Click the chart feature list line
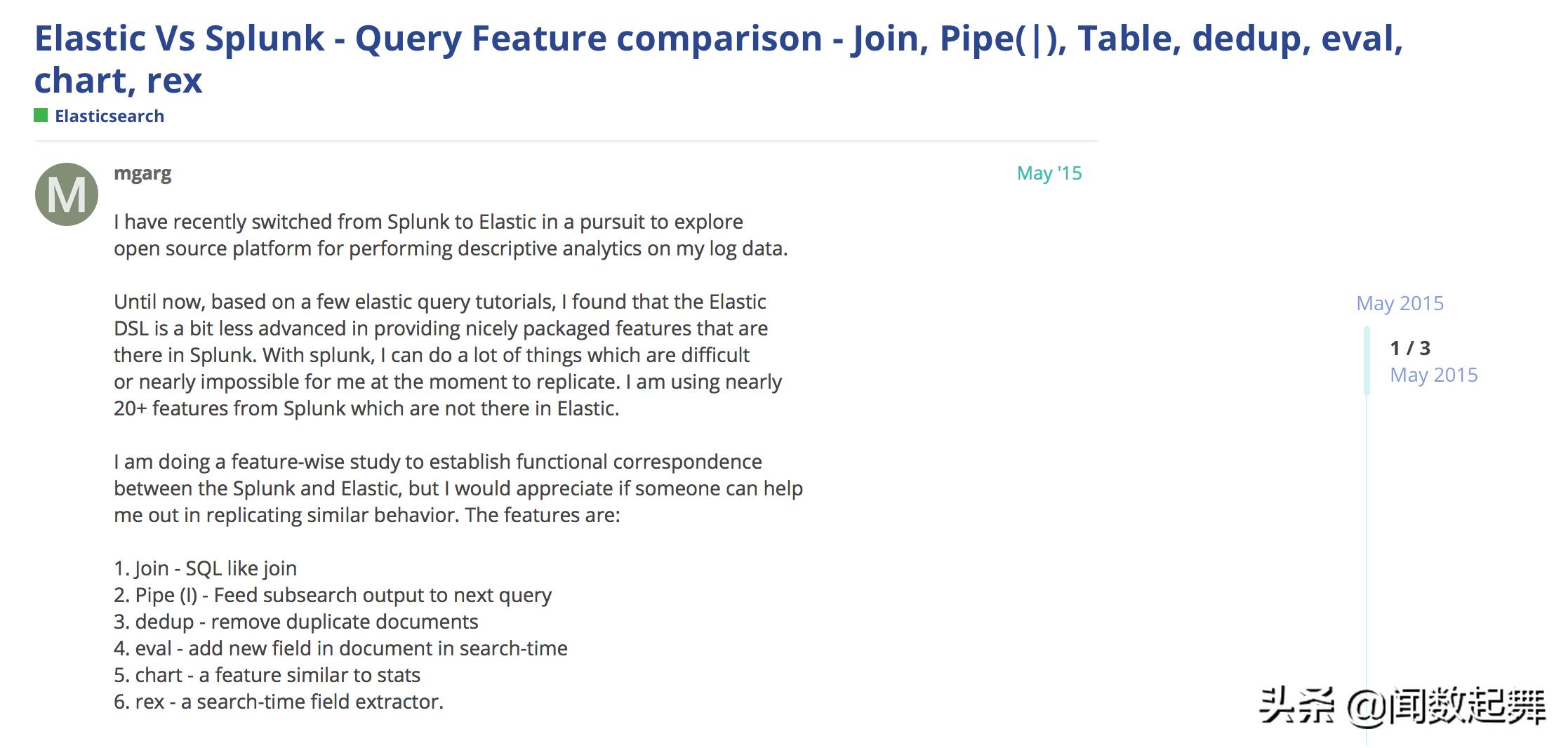Screen dimensions: 1568x748 tap(267, 675)
